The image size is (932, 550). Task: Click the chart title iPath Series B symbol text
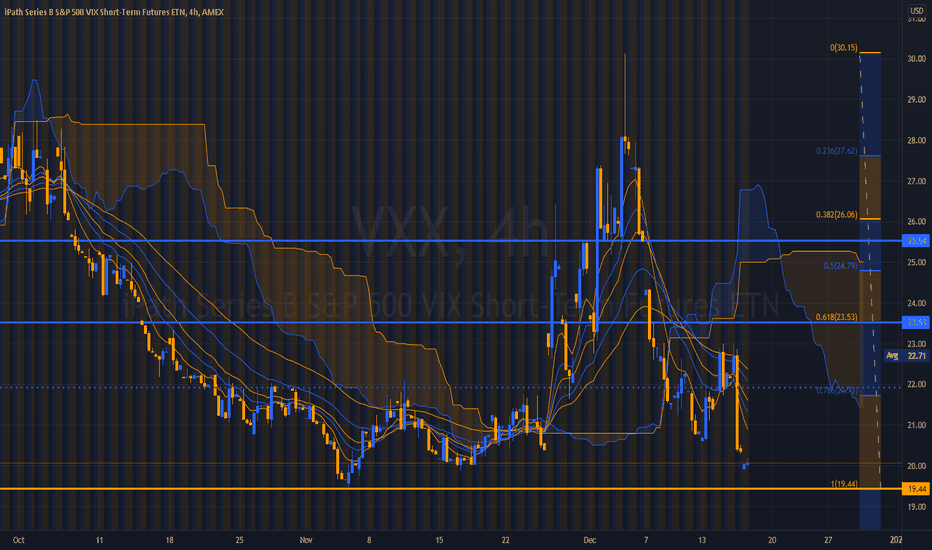[114, 12]
